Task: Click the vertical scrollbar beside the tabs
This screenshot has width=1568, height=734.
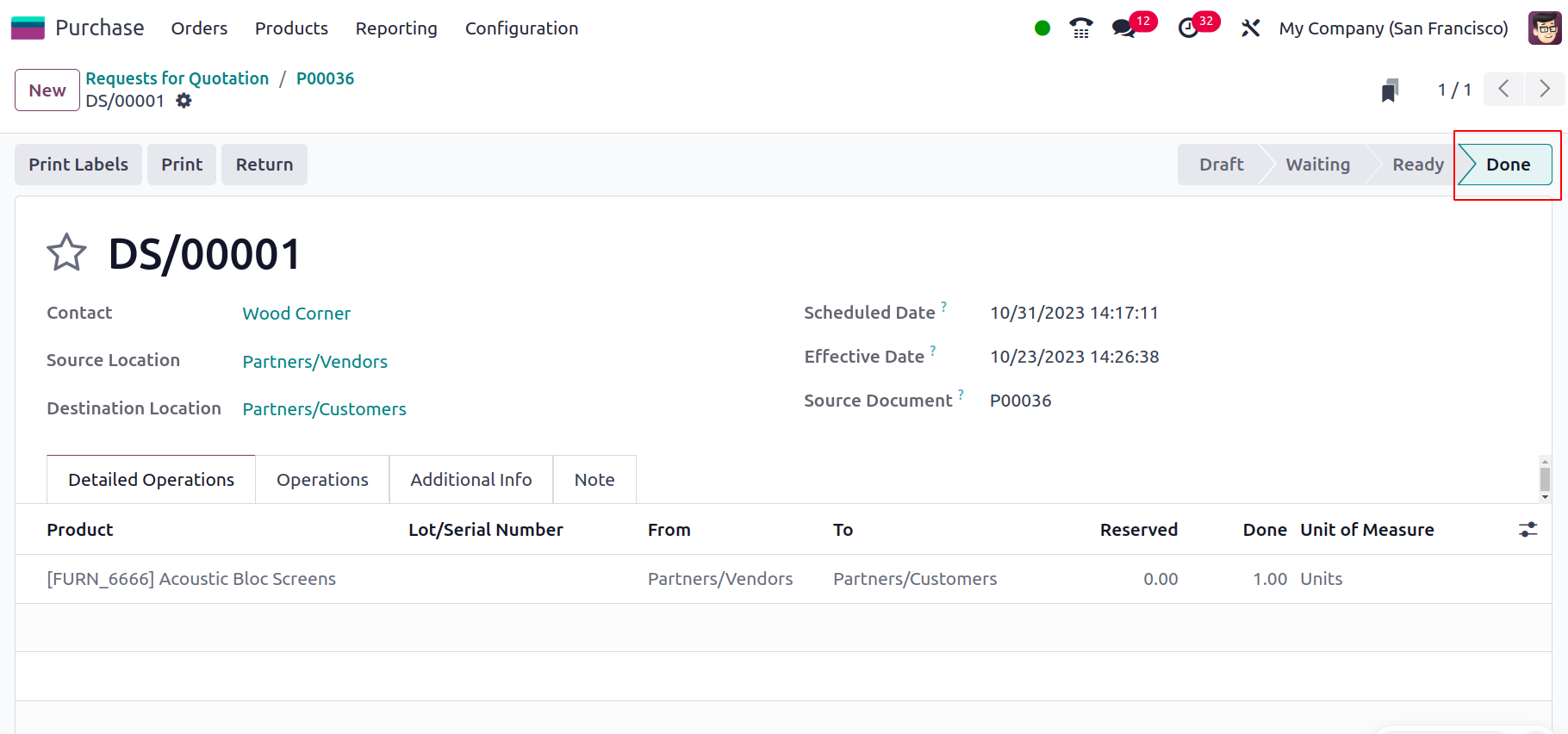Action: click(1545, 479)
